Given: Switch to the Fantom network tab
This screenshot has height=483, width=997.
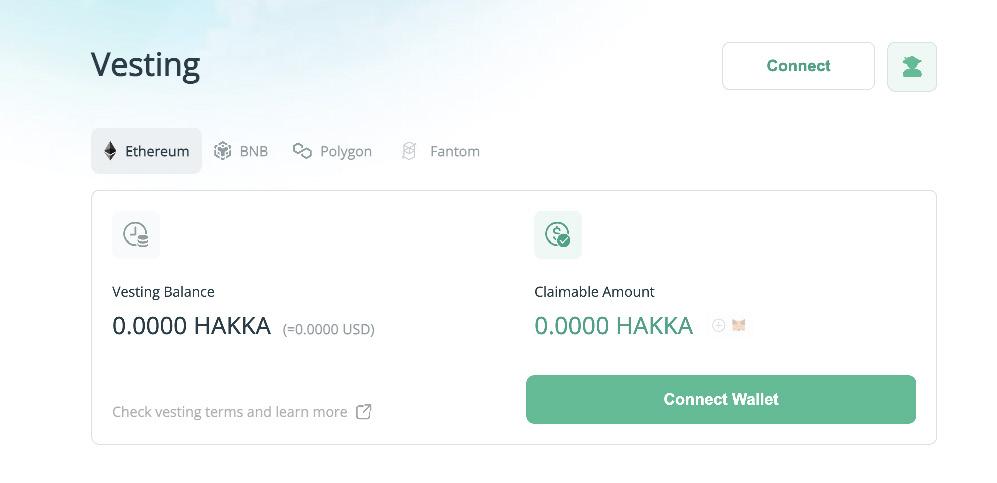Looking at the screenshot, I should [x=440, y=151].
